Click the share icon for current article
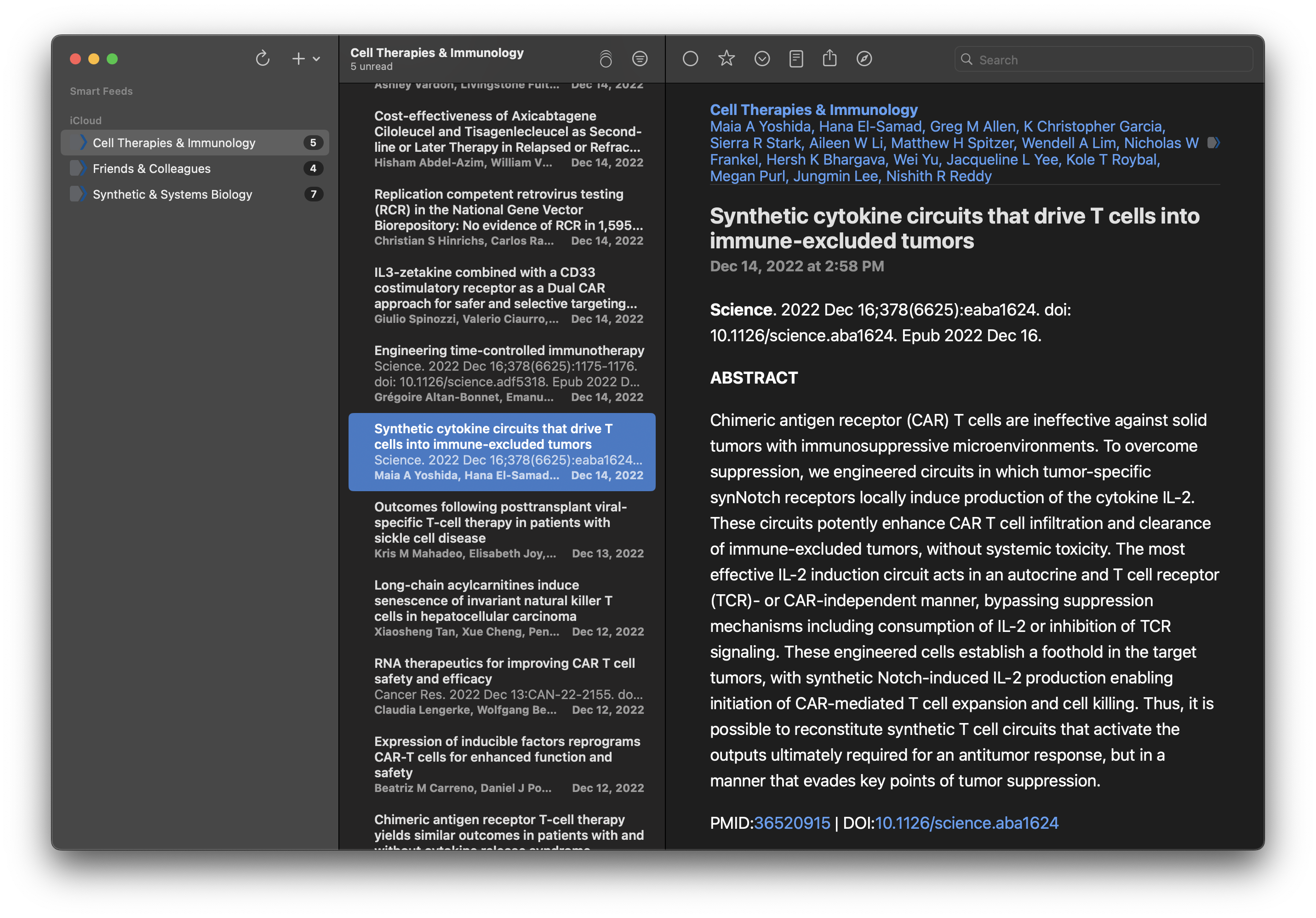 [x=830, y=59]
